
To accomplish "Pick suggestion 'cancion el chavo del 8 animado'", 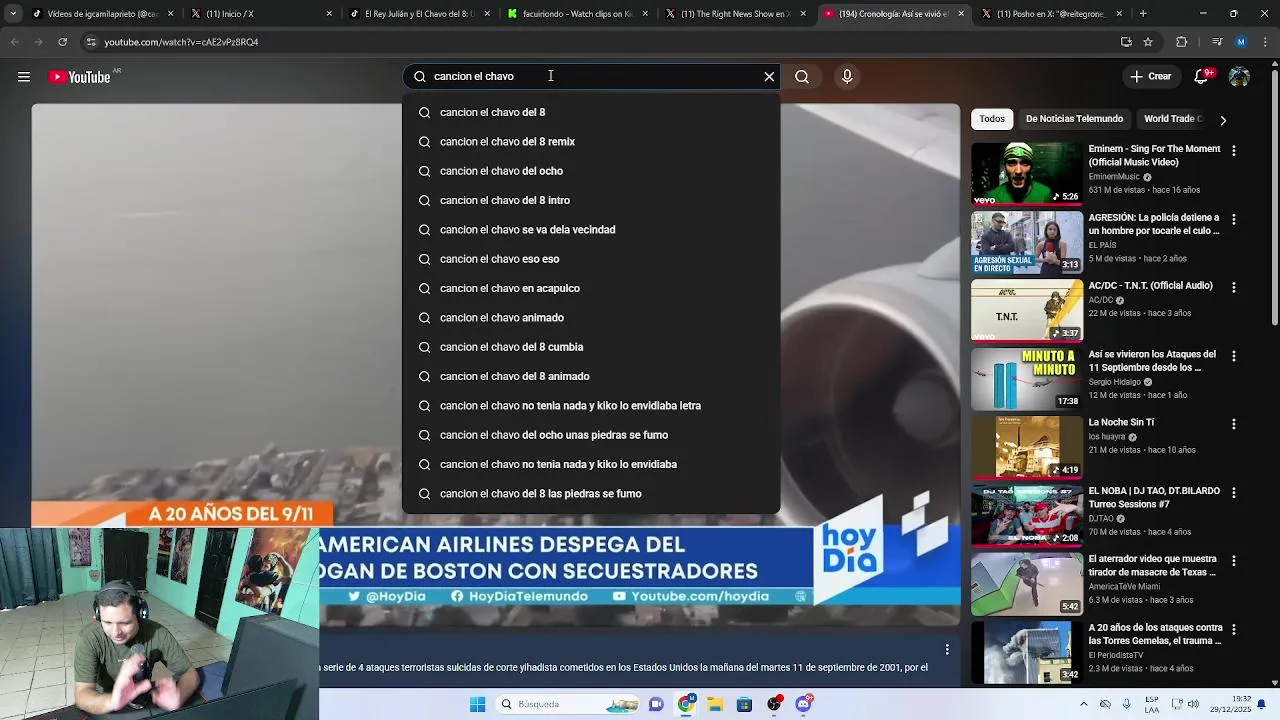I will [591, 376].
